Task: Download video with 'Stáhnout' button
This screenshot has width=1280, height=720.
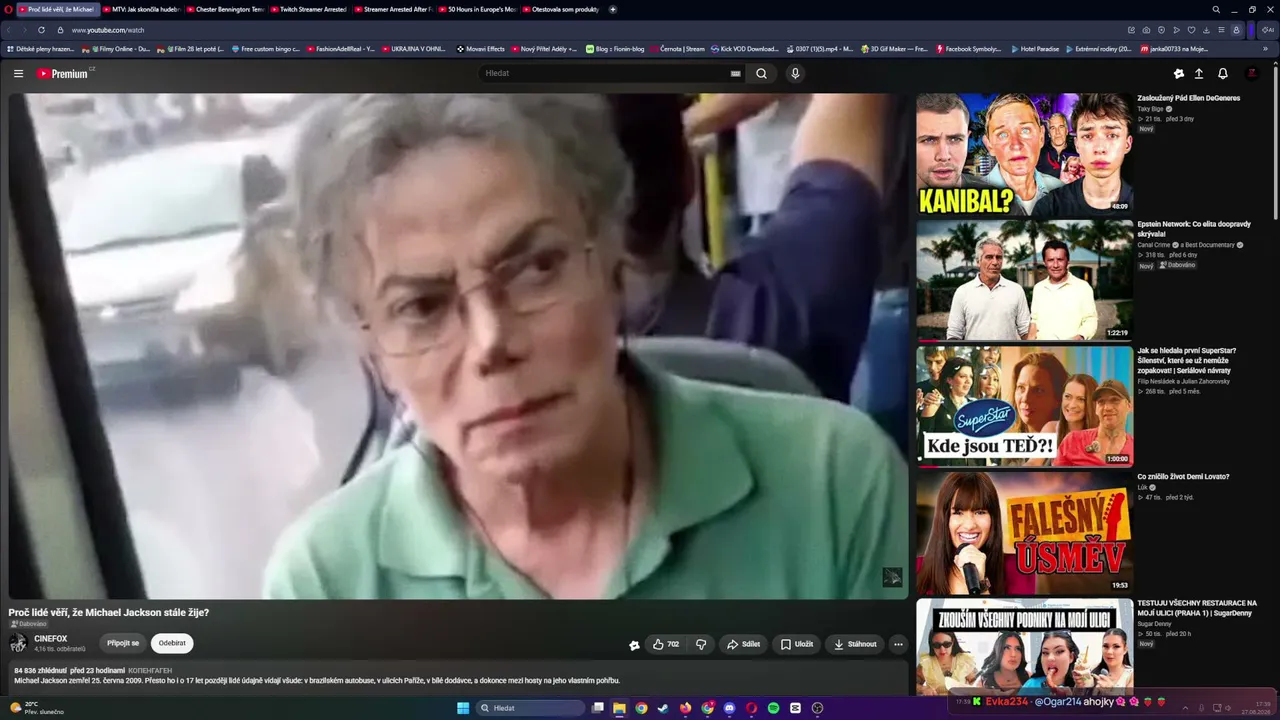Action: (855, 644)
